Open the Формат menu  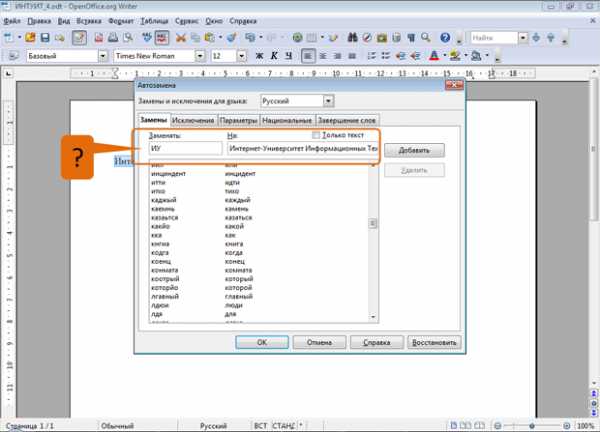tap(121, 21)
